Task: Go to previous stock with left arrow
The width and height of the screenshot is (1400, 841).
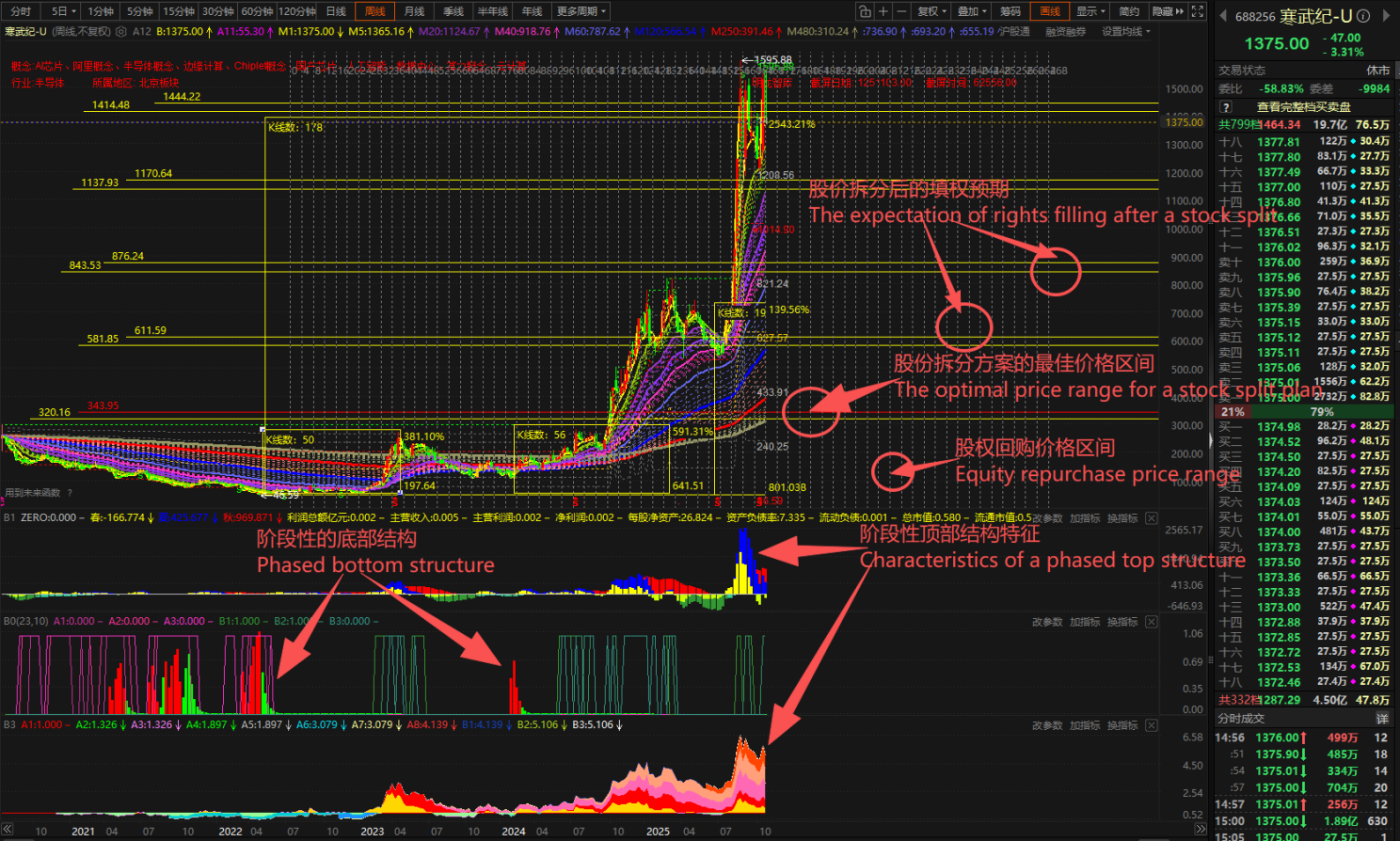Action: click(1223, 16)
